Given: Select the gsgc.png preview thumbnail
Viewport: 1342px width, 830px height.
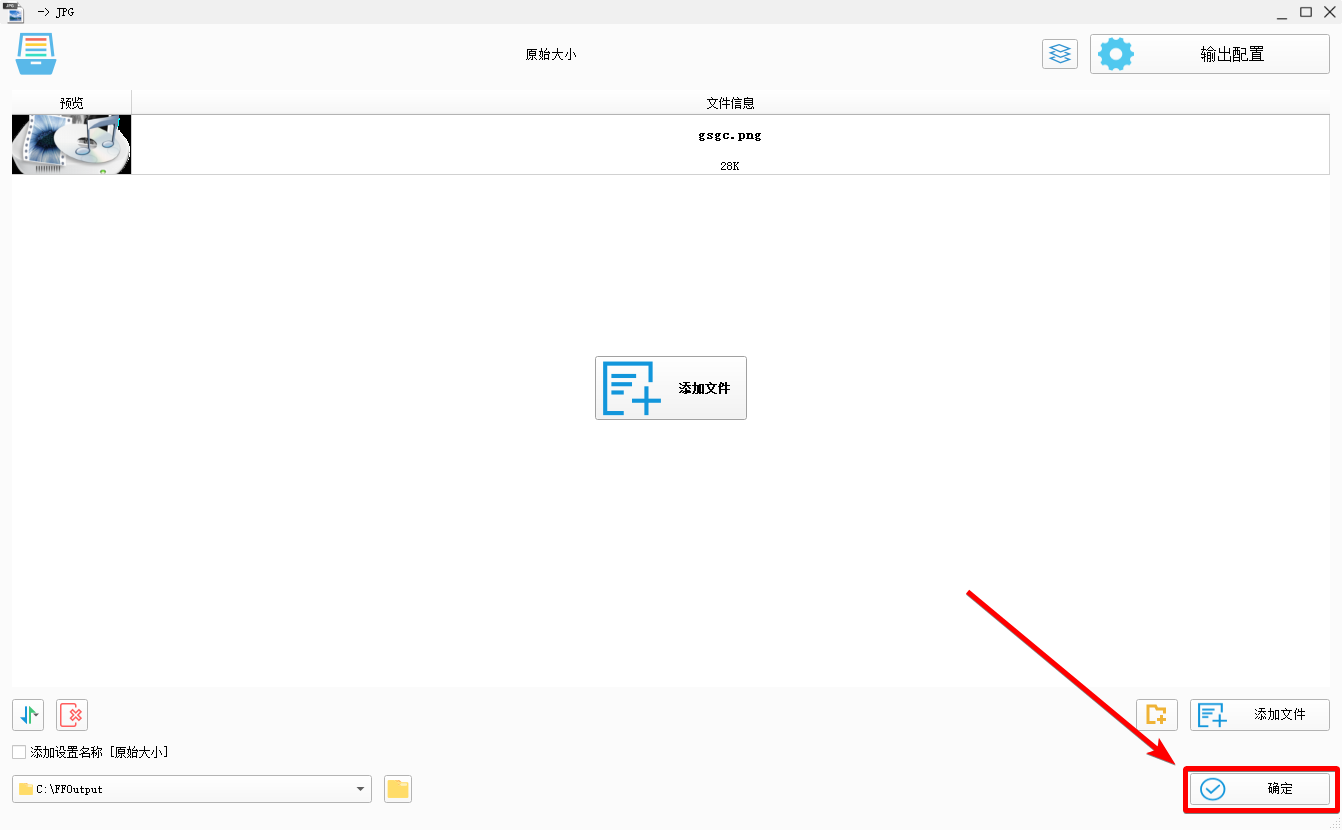Looking at the screenshot, I should (x=71, y=145).
